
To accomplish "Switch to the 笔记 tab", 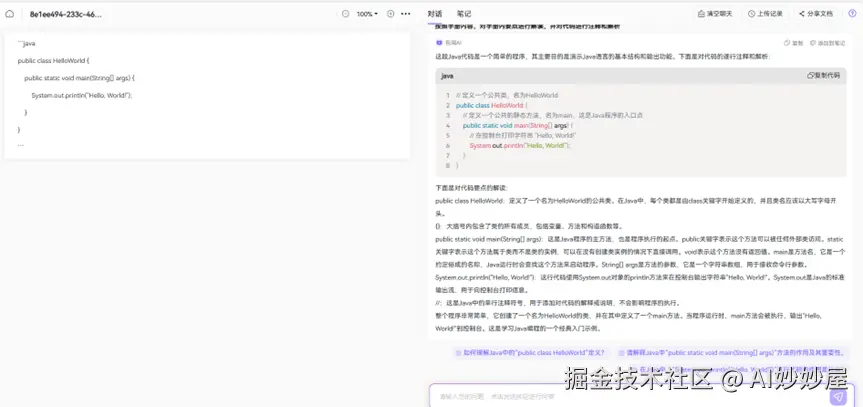I will pos(464,14).
